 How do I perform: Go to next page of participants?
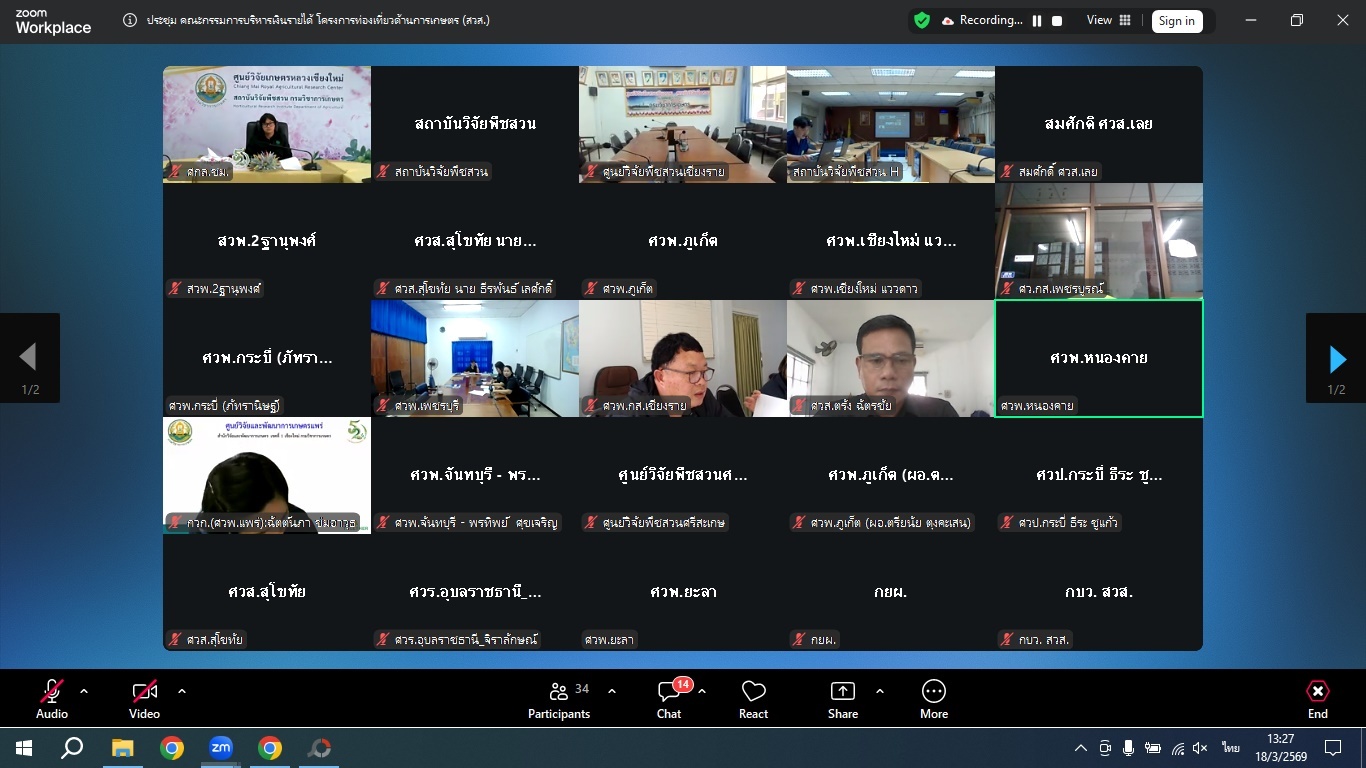click(1337, 358)
